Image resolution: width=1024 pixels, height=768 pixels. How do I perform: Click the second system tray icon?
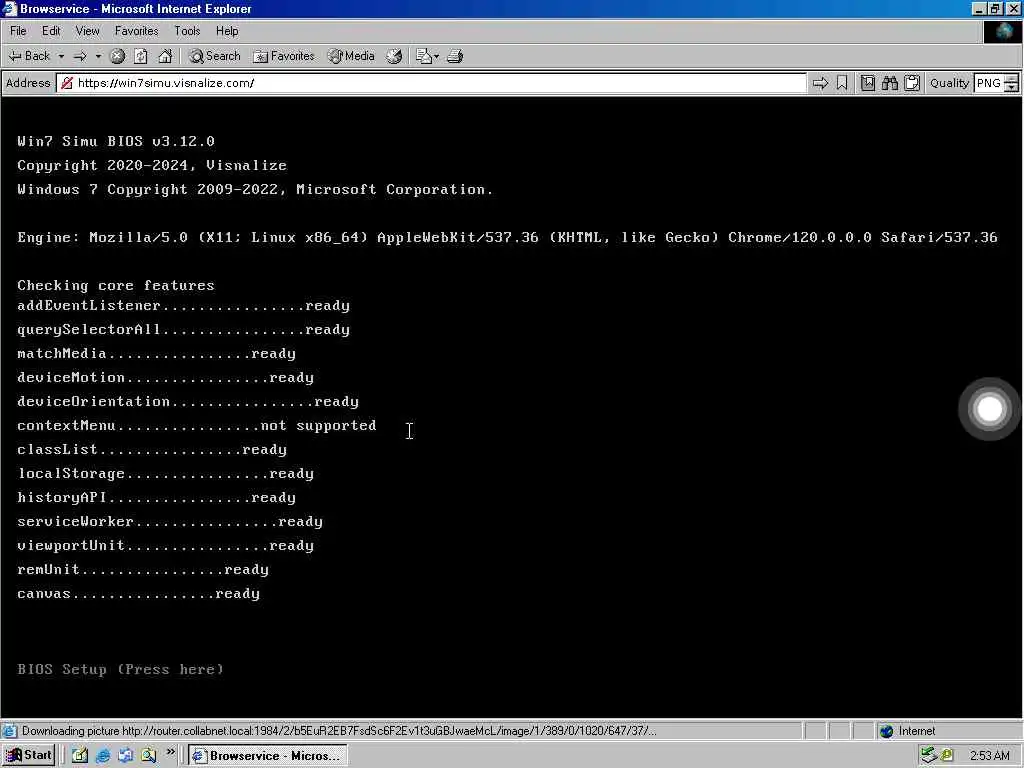(947, 756)
